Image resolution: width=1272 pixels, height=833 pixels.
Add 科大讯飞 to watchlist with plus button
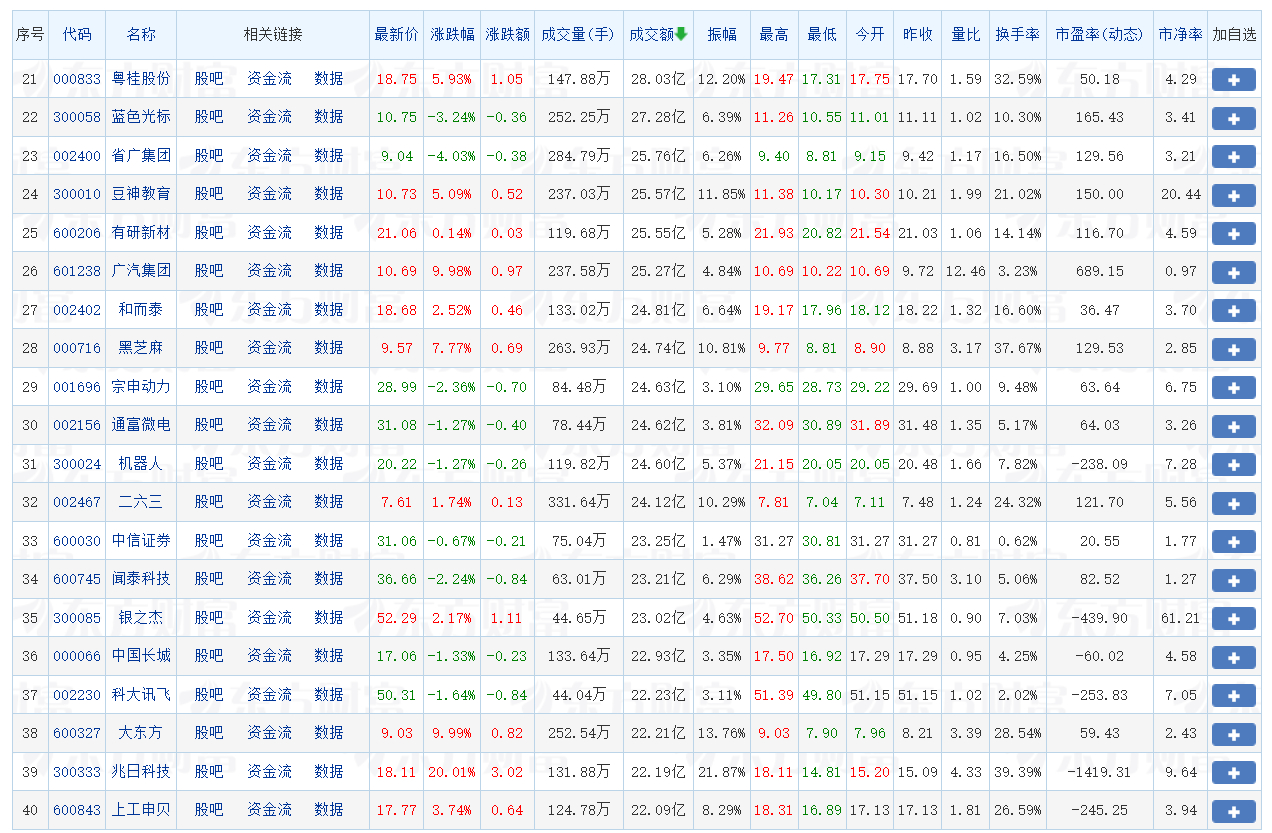pos(1233,696)
